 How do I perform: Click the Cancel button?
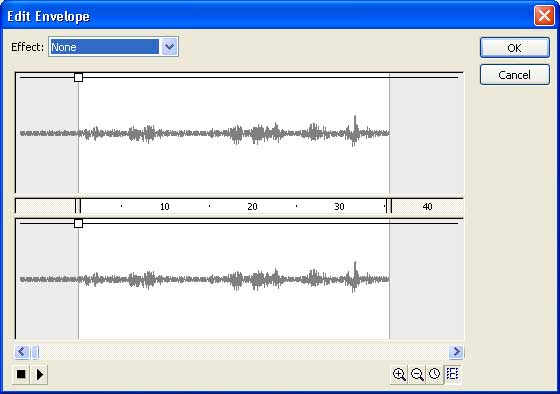pyautogui.click(x=515, y=75)
